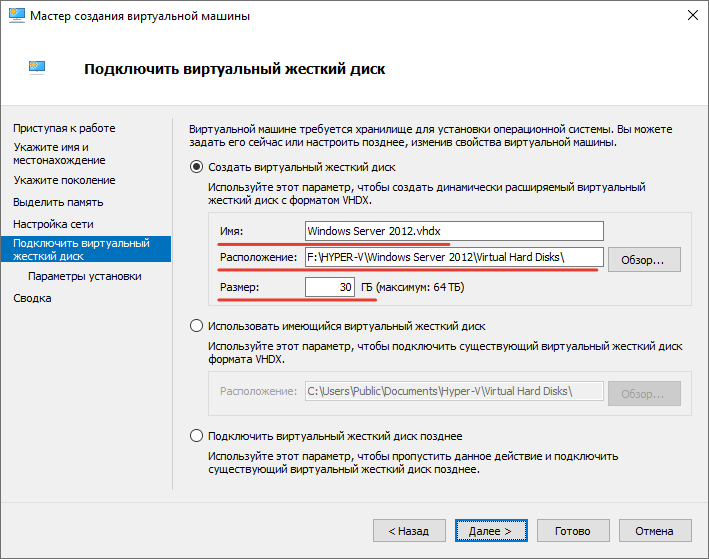Close the wizard window
Screen dimensions: 709x559
point(690,17)
